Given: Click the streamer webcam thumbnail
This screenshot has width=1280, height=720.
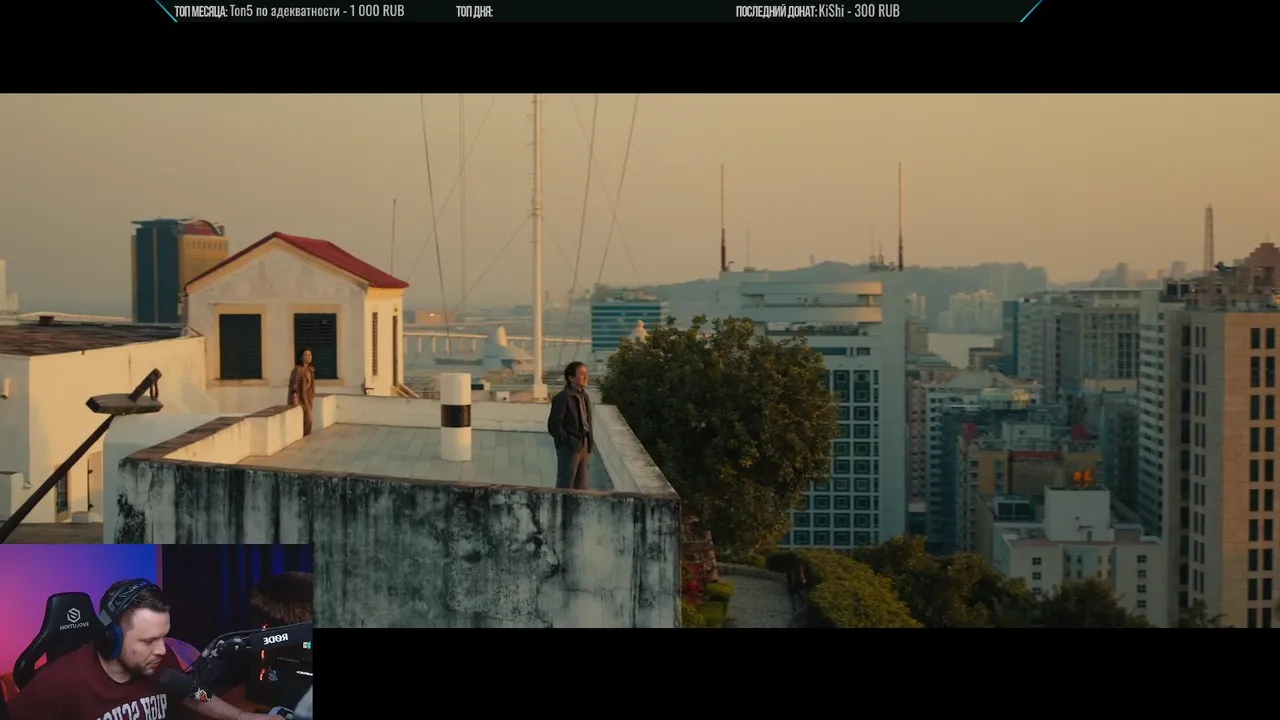Looking at the screenshot, I should tap(157, 632).
